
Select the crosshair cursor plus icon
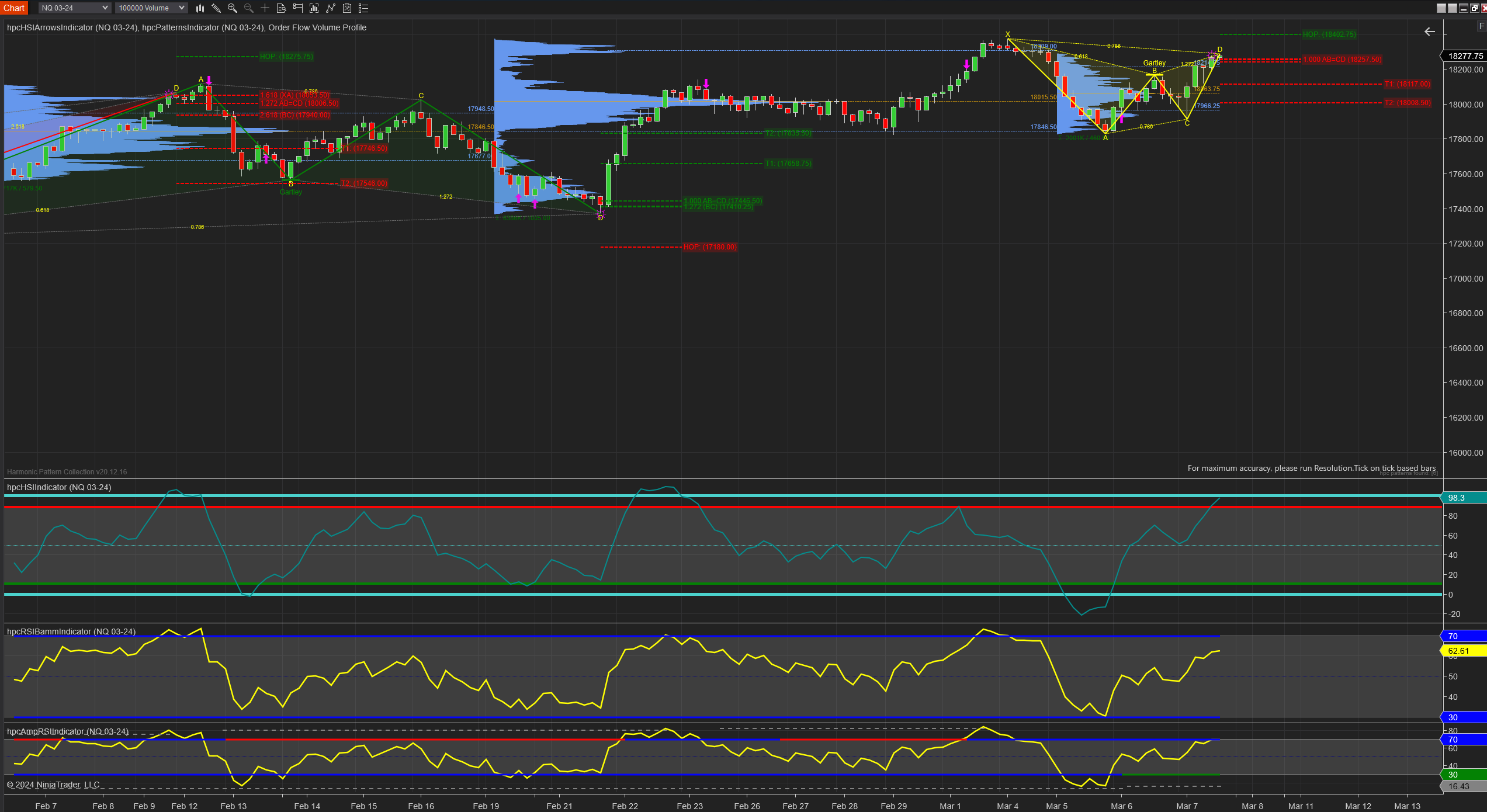click(x=265, y=8)
